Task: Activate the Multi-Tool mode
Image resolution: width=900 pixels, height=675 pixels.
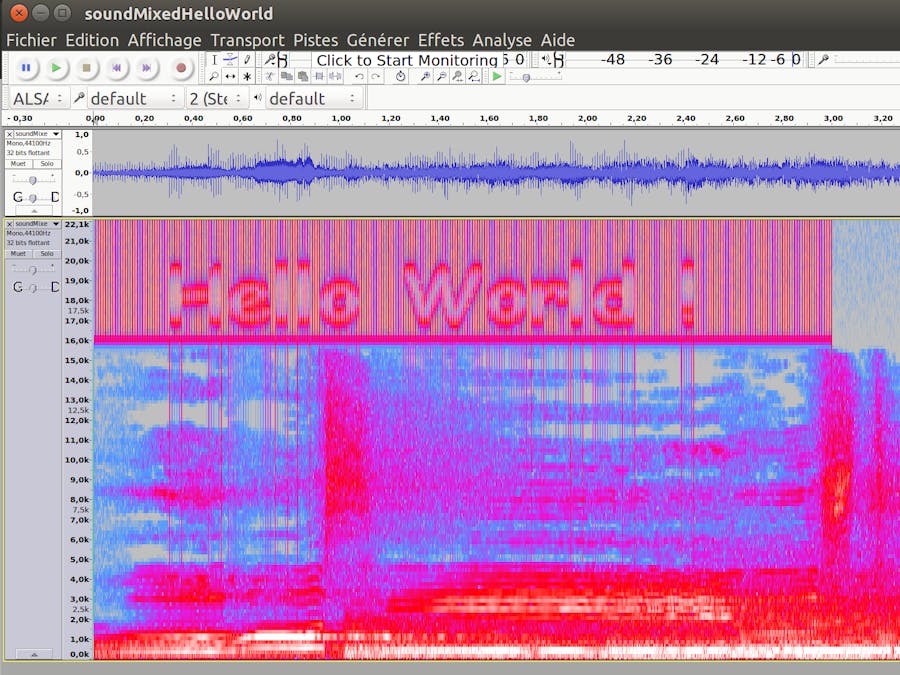Action: (247, 76)
